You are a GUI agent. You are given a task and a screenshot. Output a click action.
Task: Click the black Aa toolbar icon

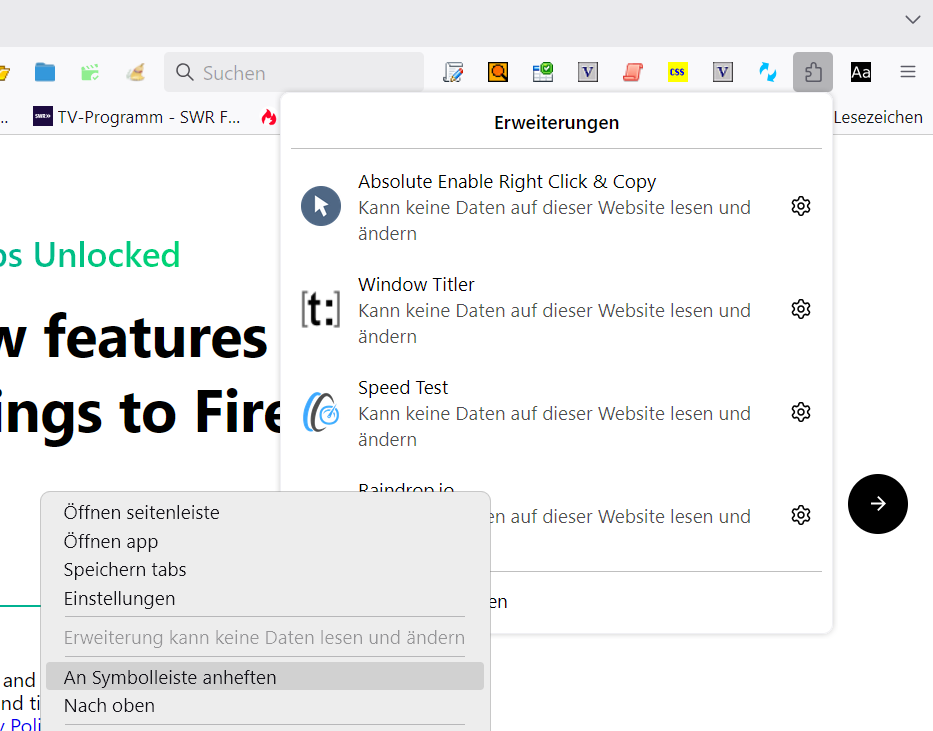[861, 72]
